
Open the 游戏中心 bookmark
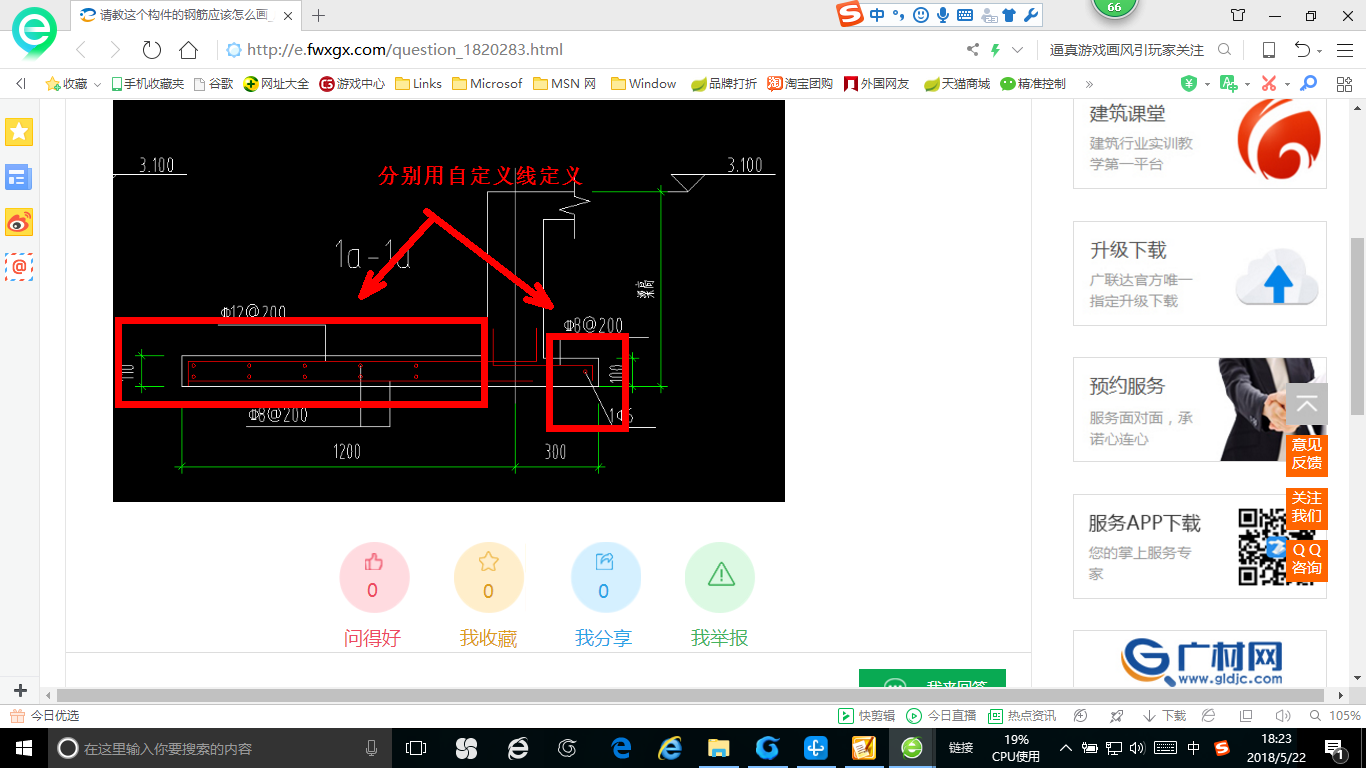(x=352, y=84)
